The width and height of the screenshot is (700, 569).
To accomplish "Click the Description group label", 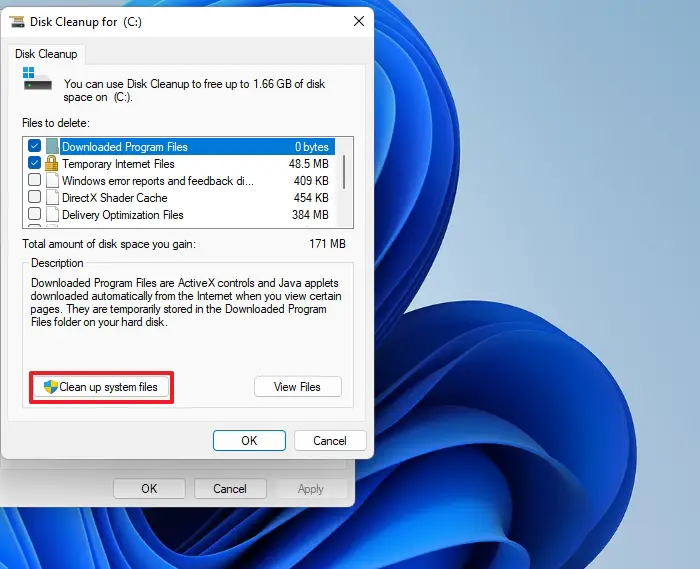I will 57,263.
